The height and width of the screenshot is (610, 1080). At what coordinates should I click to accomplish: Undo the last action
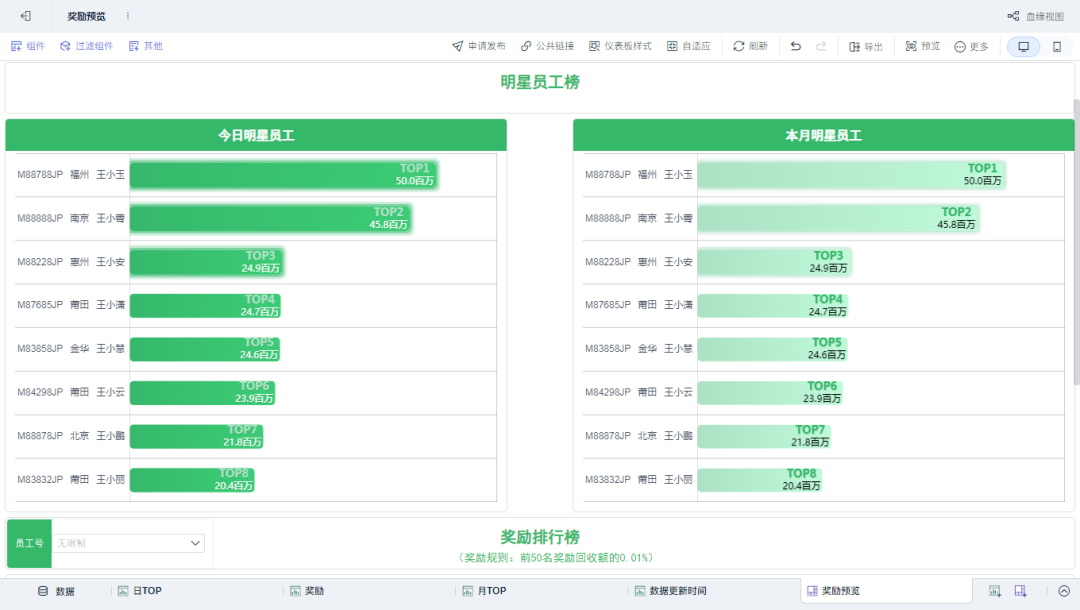pos(796,46)
